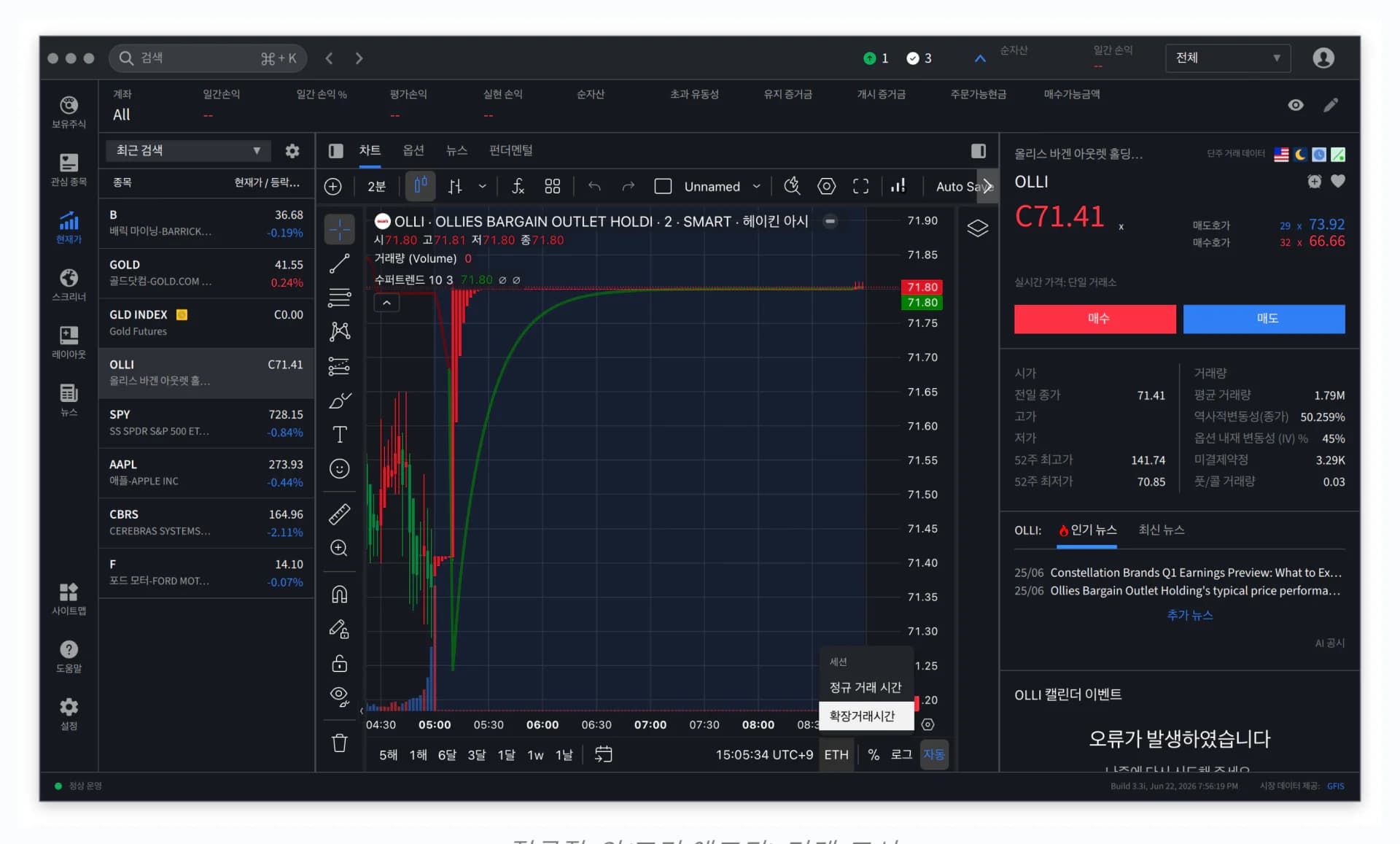
Task: Delete drawings with the trash icon
Action: pos(340,743)
